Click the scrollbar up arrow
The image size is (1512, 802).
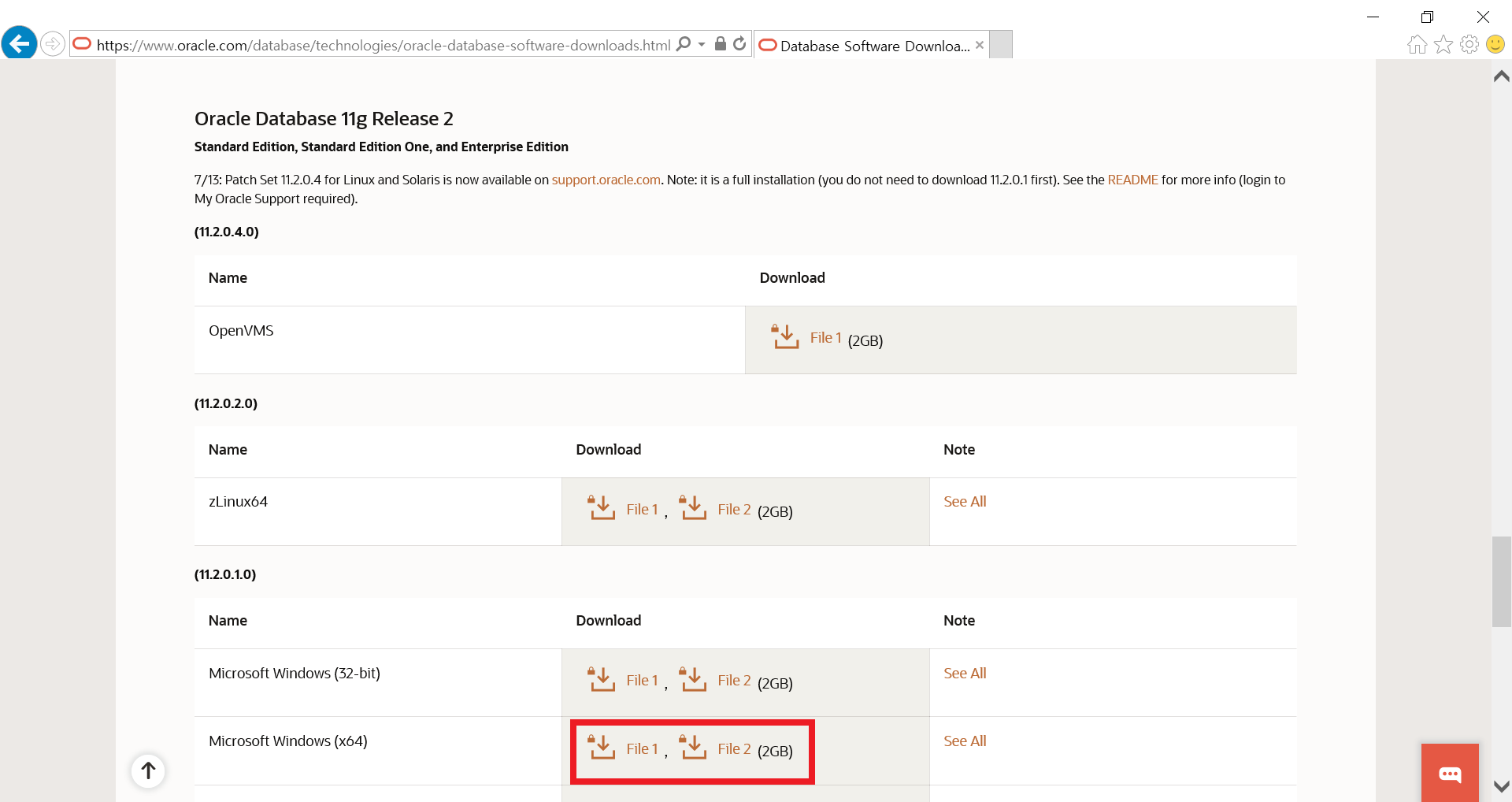pos(1502,76)
